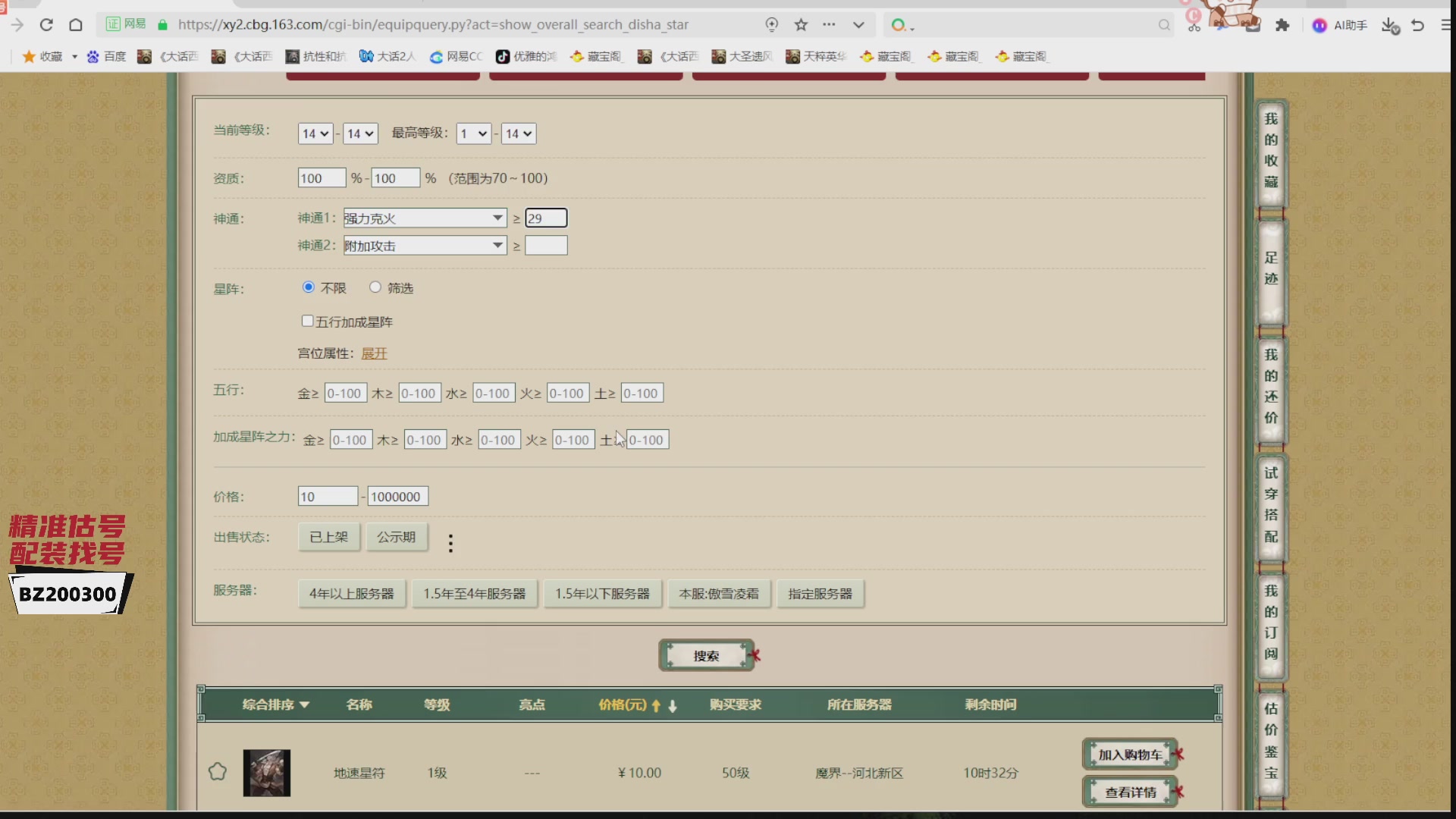The width and height of the screenshot is (1456, 819).
Task: Reload the page with the refresh icon
Action: pos(46,25)
